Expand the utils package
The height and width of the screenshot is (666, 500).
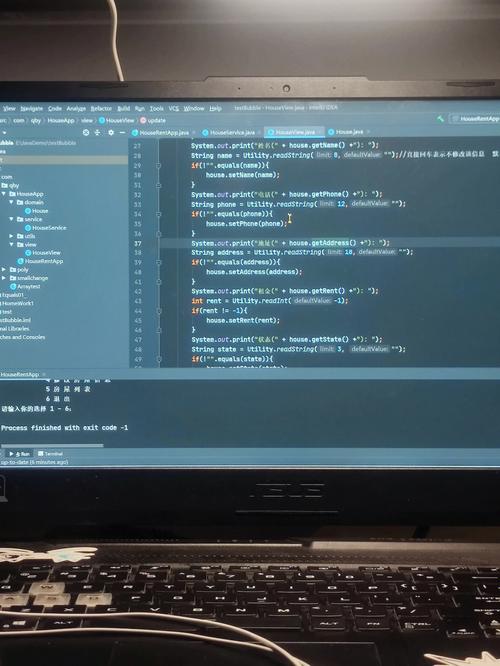[11, 236]
